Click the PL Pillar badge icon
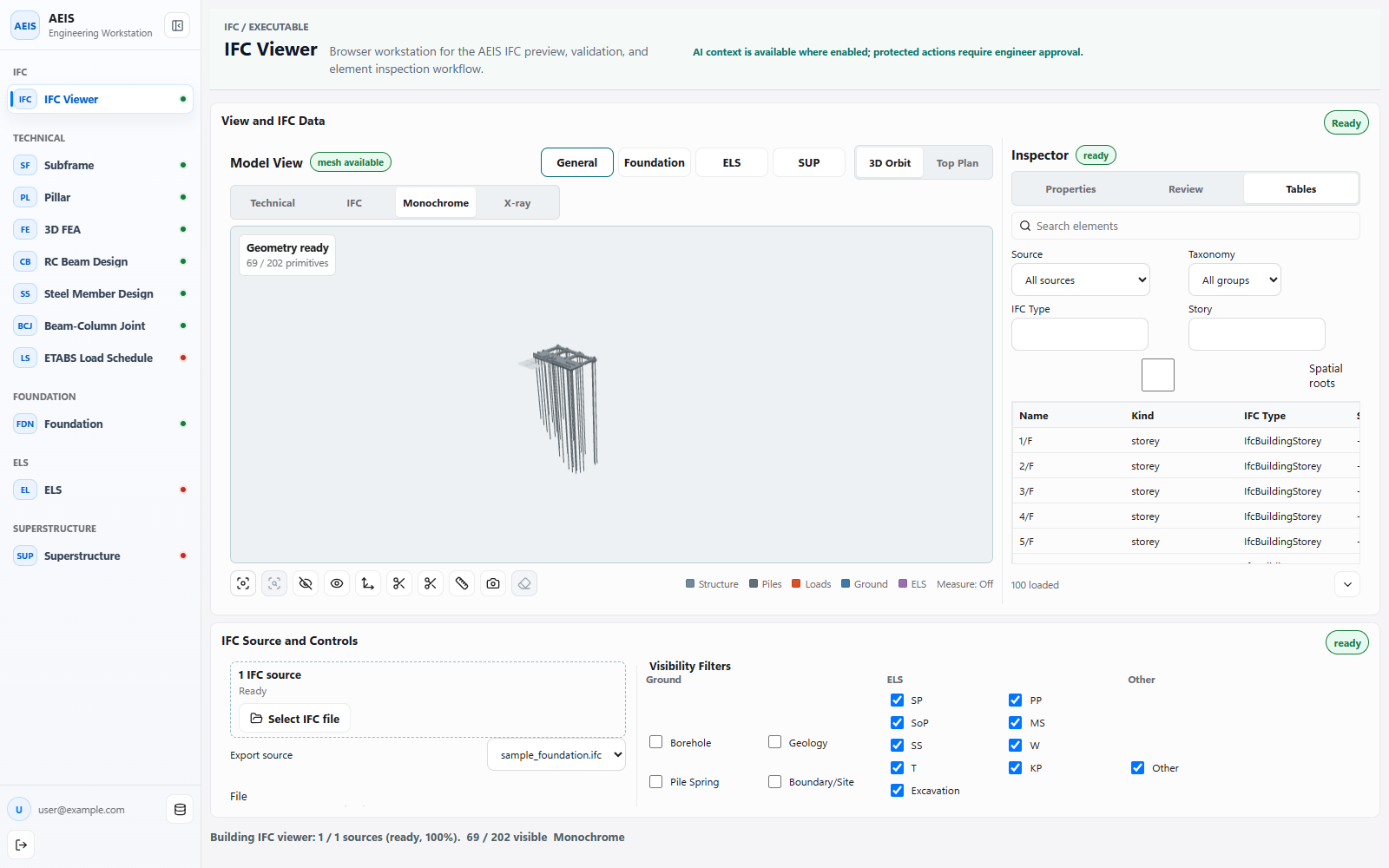 pyautogui.click(x=25, y=197)
